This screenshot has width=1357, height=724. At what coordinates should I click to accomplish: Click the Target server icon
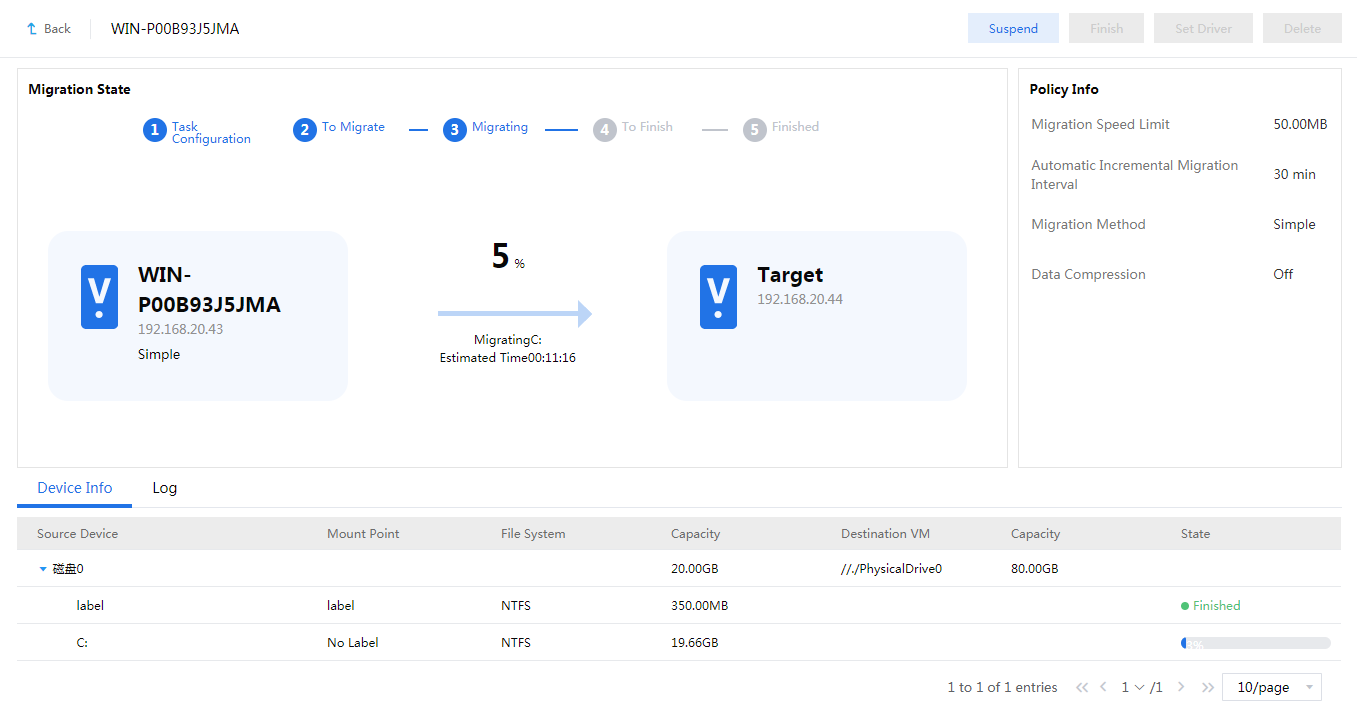click(718, 297)
